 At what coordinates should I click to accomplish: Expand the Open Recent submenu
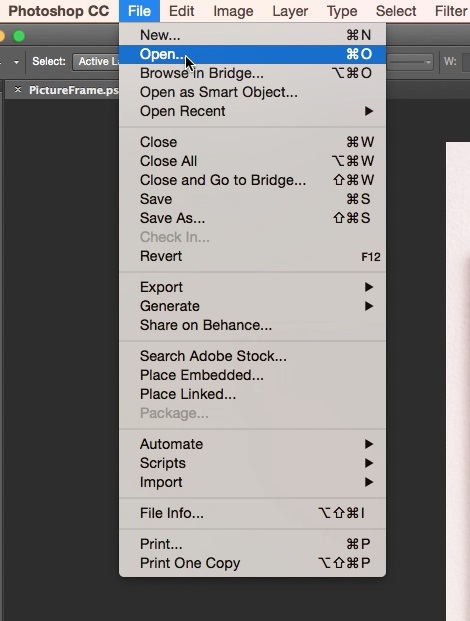pos(252,111)
